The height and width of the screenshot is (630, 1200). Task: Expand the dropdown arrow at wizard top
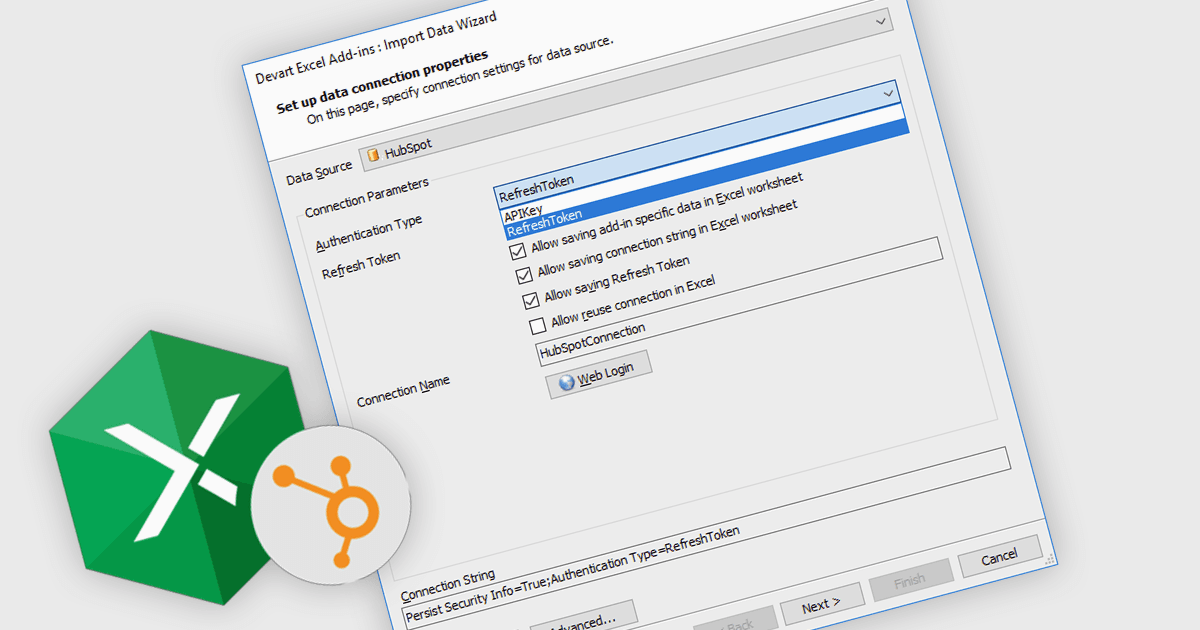click(880, 21)
